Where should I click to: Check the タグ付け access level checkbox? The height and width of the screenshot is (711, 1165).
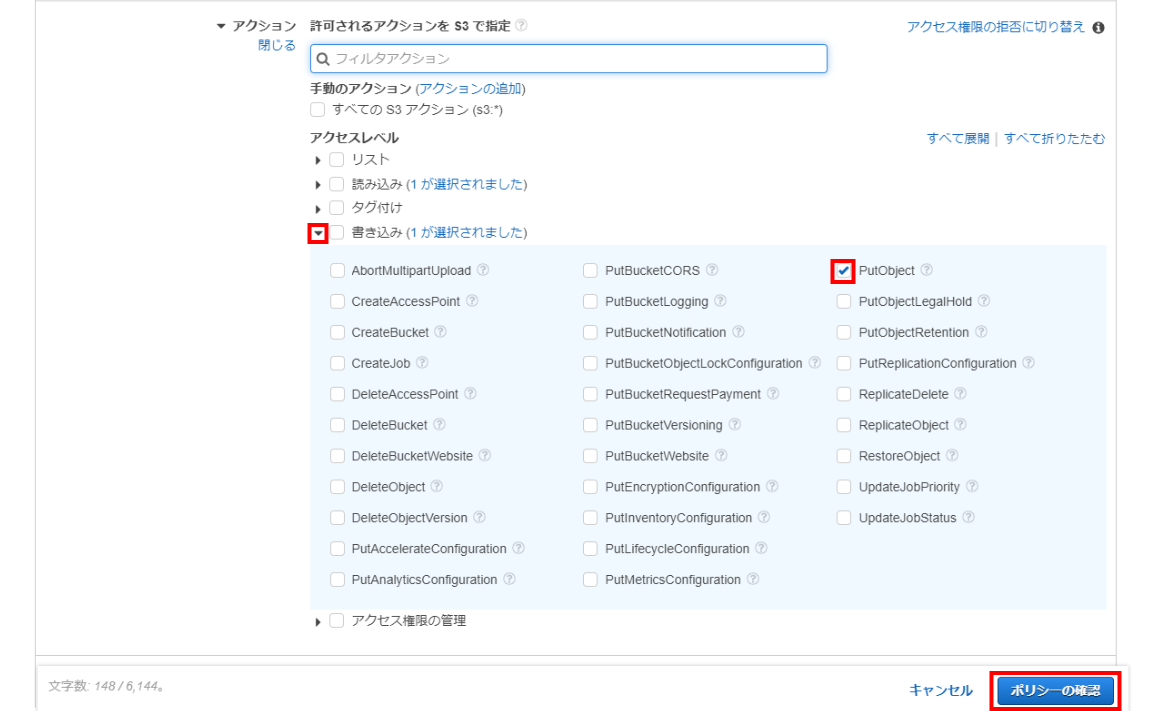(337, 207)
